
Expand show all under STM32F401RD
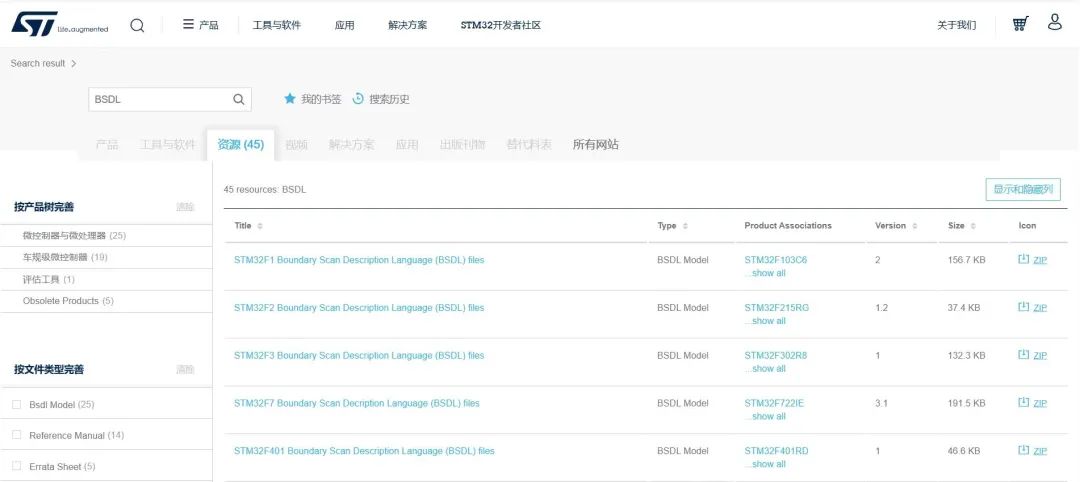[765, 464]
